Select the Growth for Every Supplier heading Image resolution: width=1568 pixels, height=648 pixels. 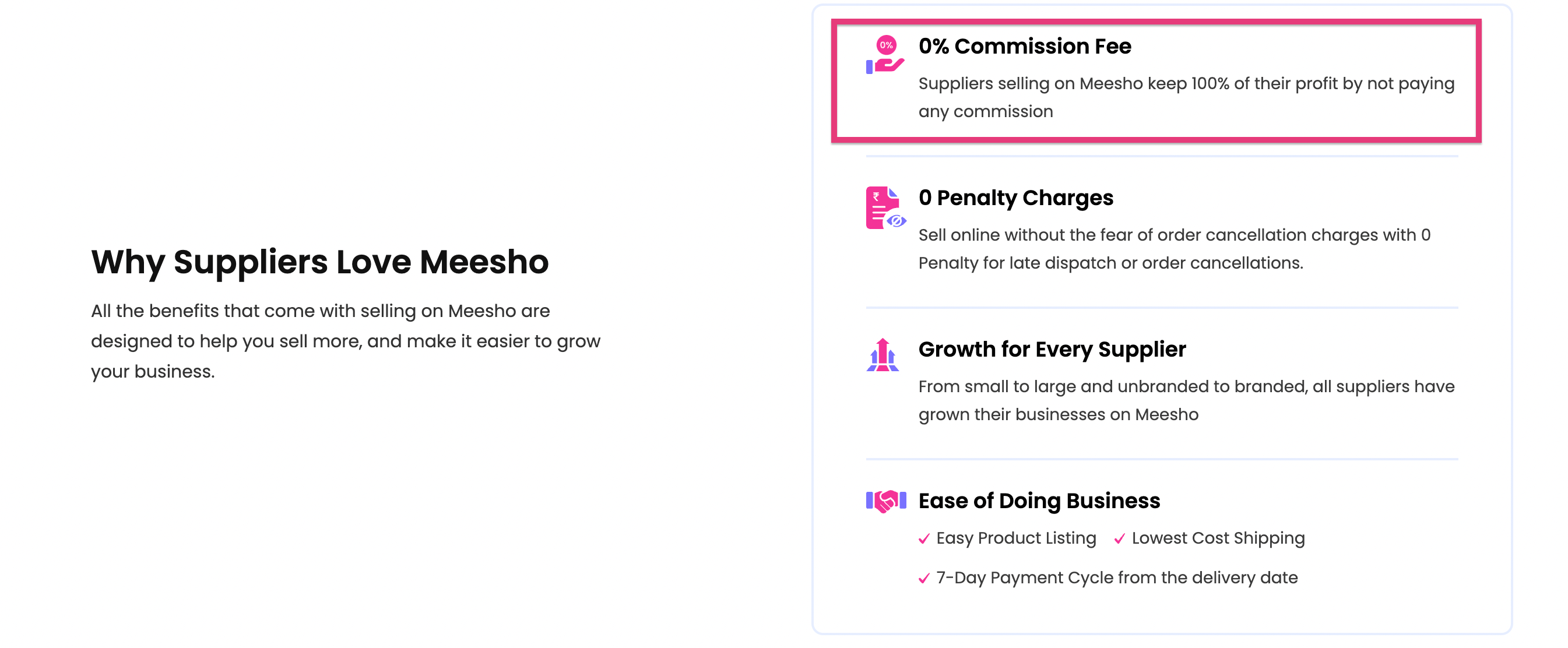coord(1052,349)
